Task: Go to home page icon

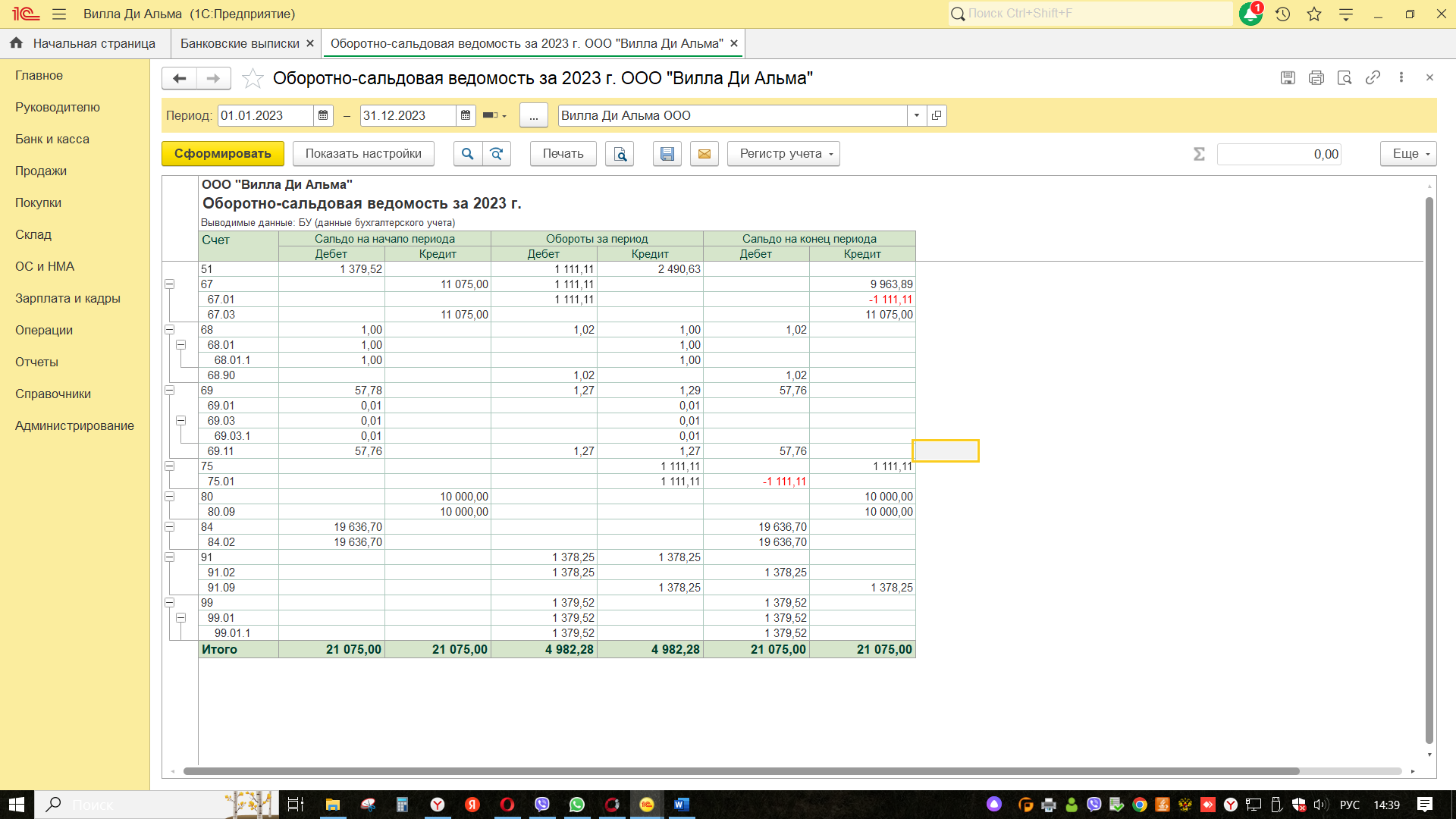Action: (16, 43)
